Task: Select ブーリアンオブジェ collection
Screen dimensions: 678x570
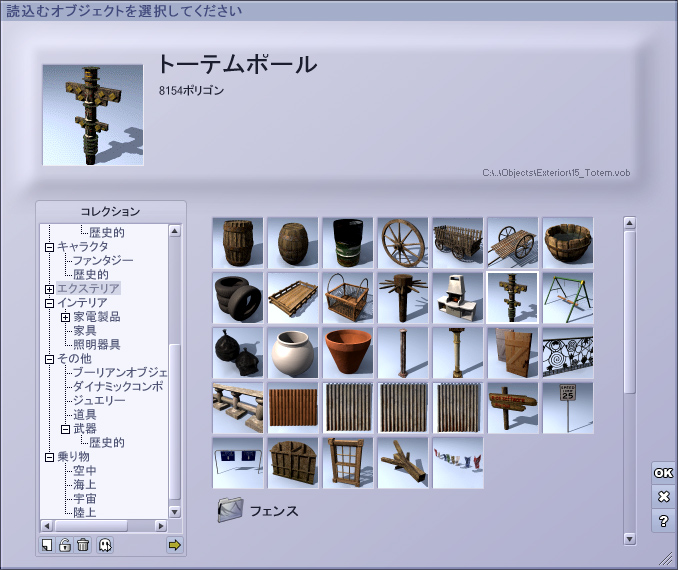Action: [x=120, y=372]
